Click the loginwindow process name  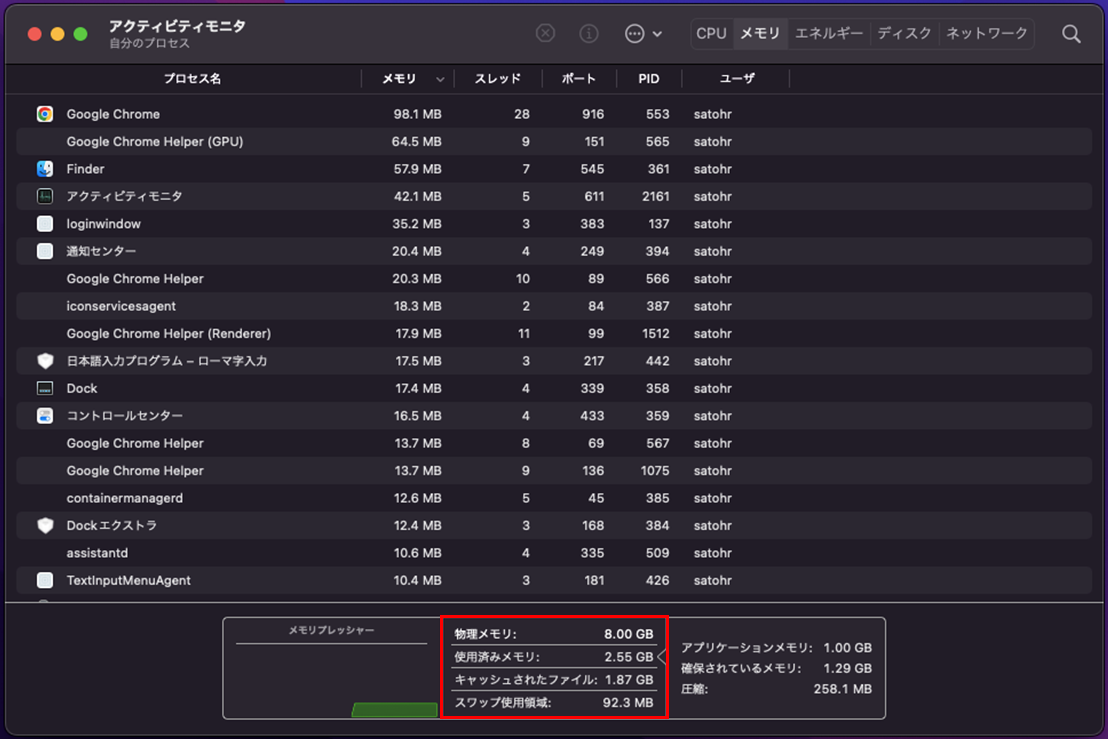[x=103, y=224]
